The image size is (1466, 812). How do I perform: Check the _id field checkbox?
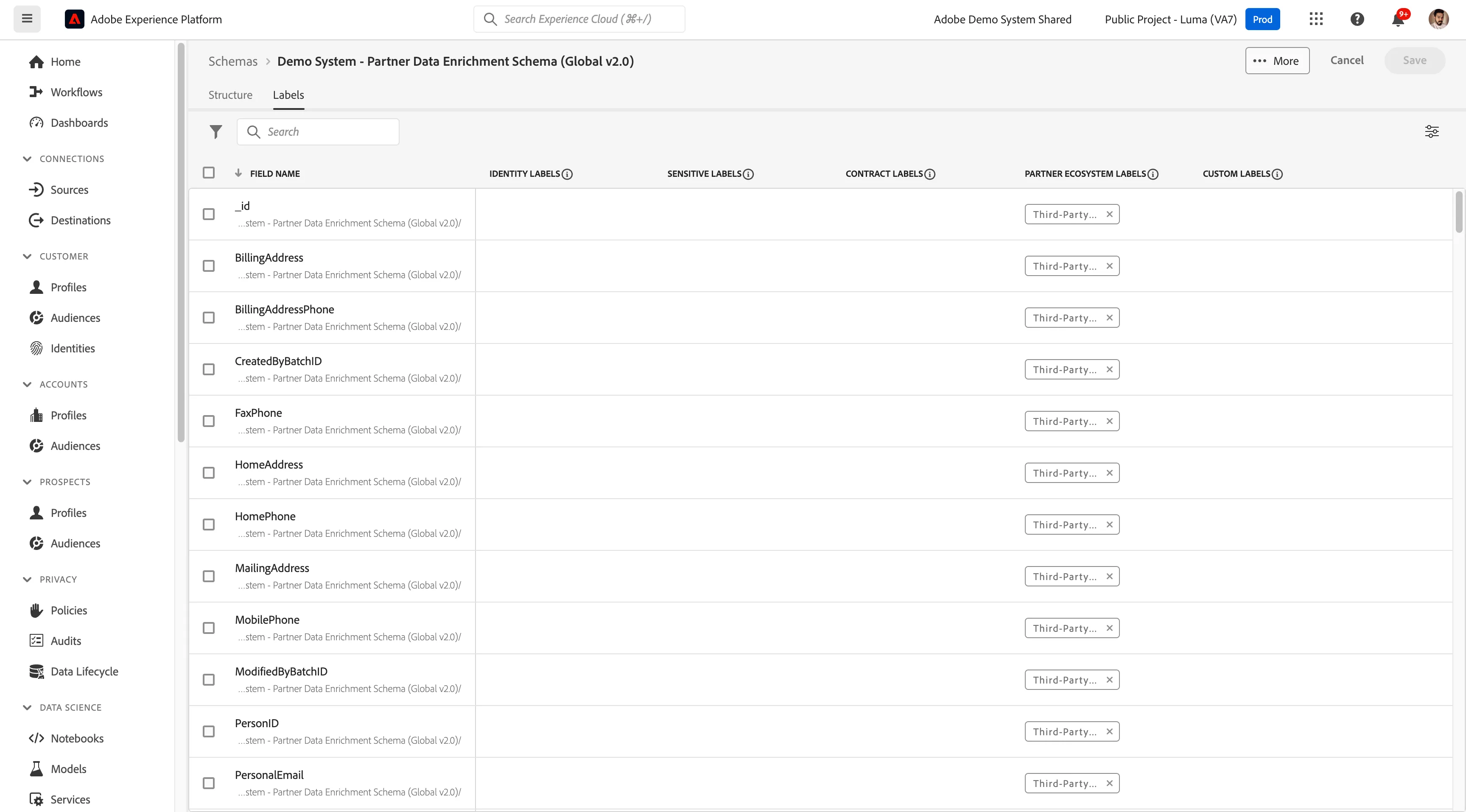(209, 215)
